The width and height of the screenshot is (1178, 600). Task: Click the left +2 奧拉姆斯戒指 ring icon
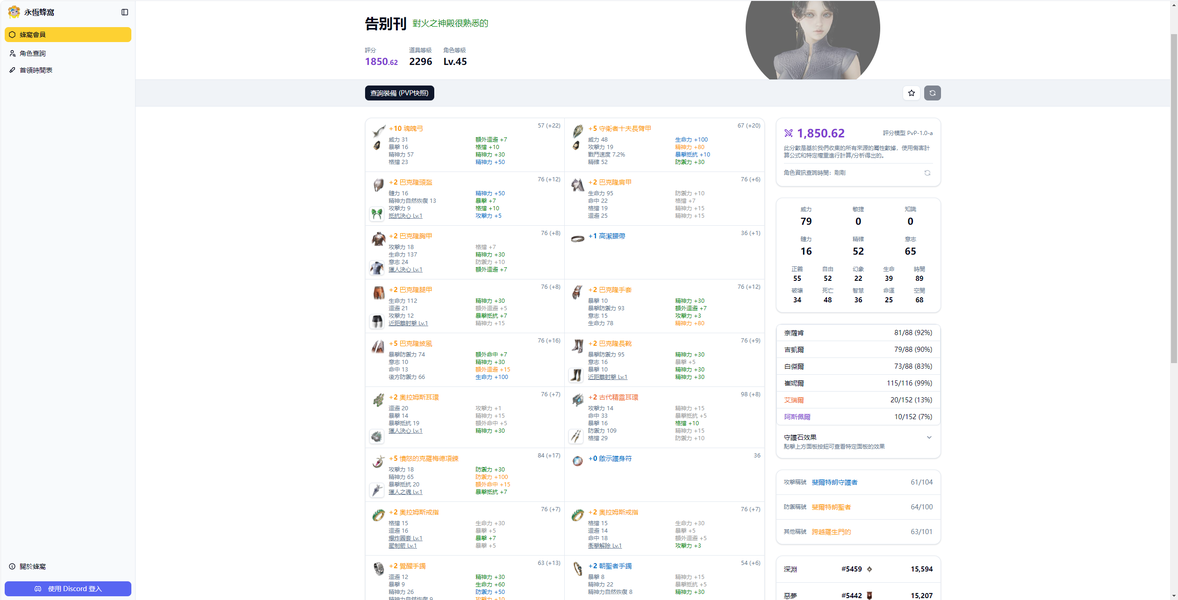pyautogui.click(x=378, y=515)
